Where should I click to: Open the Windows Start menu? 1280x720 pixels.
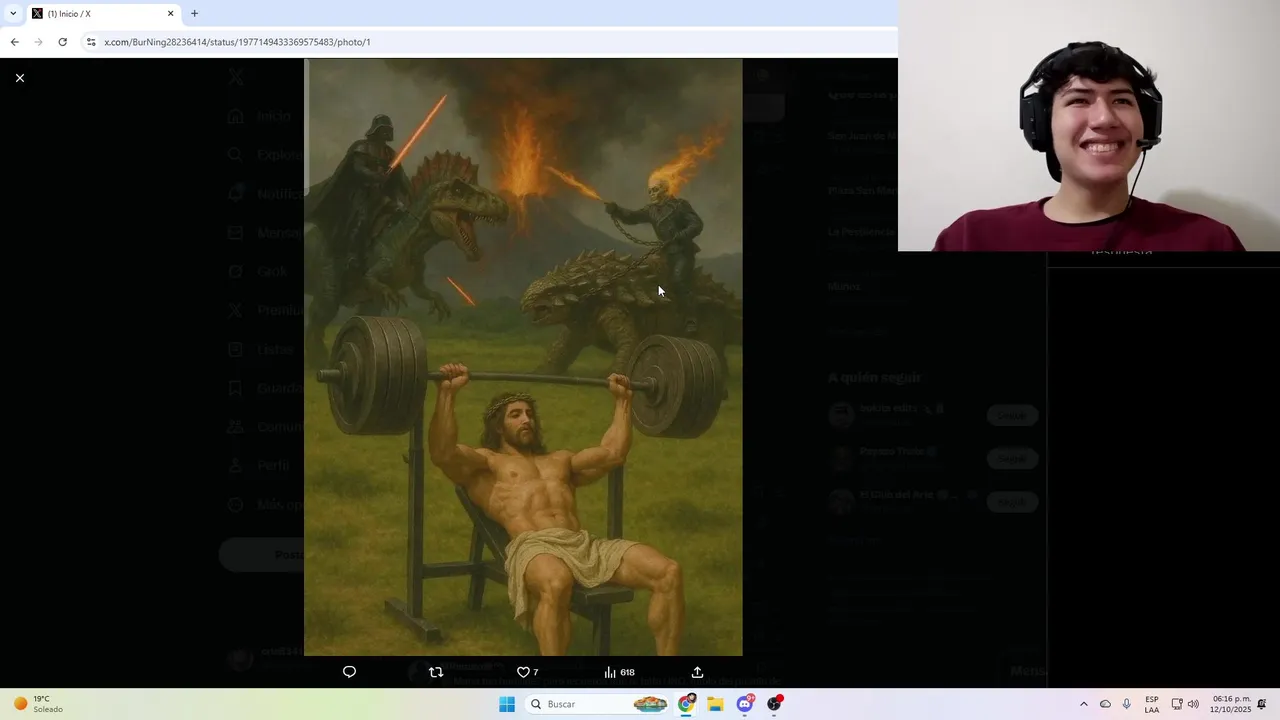pos(507,704)
